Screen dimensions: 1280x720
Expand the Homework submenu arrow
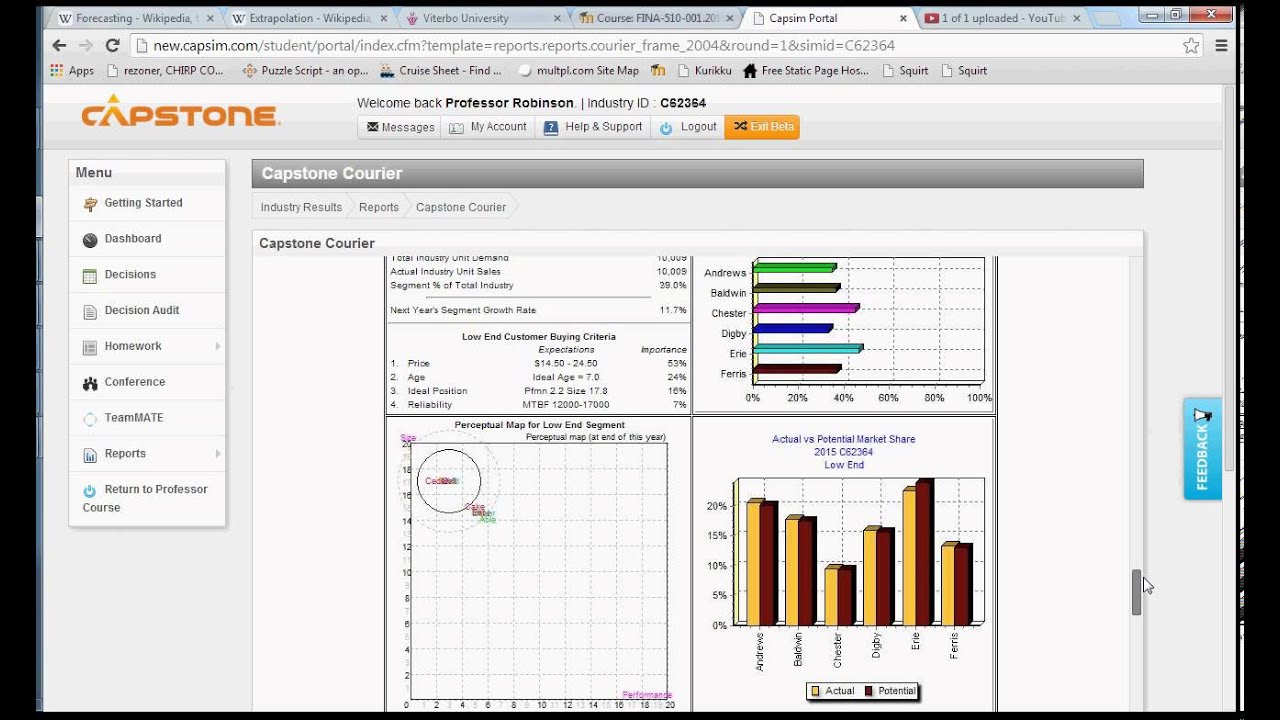pos(217,346)
